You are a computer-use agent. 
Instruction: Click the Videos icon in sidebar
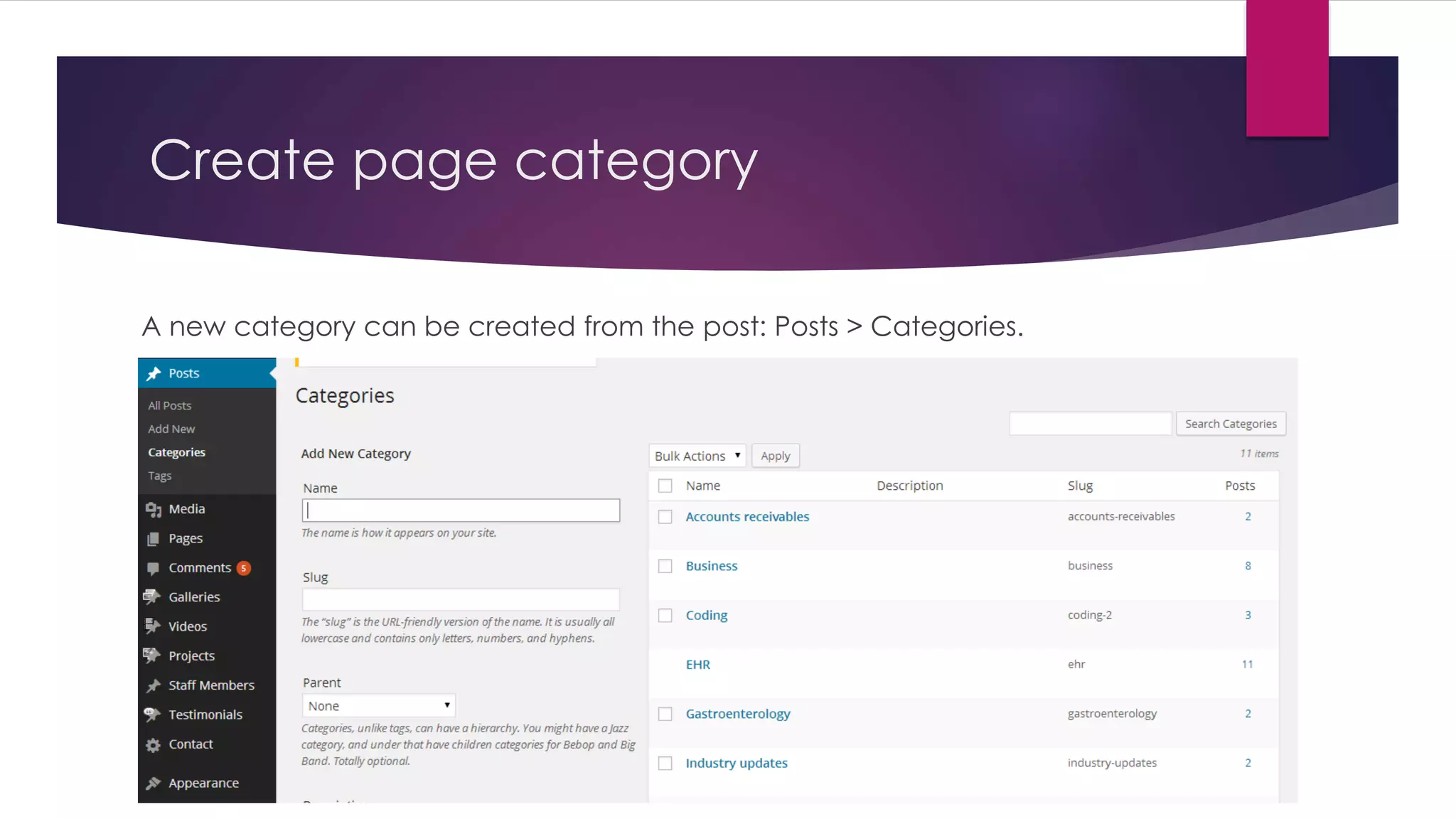pos(152,626)
